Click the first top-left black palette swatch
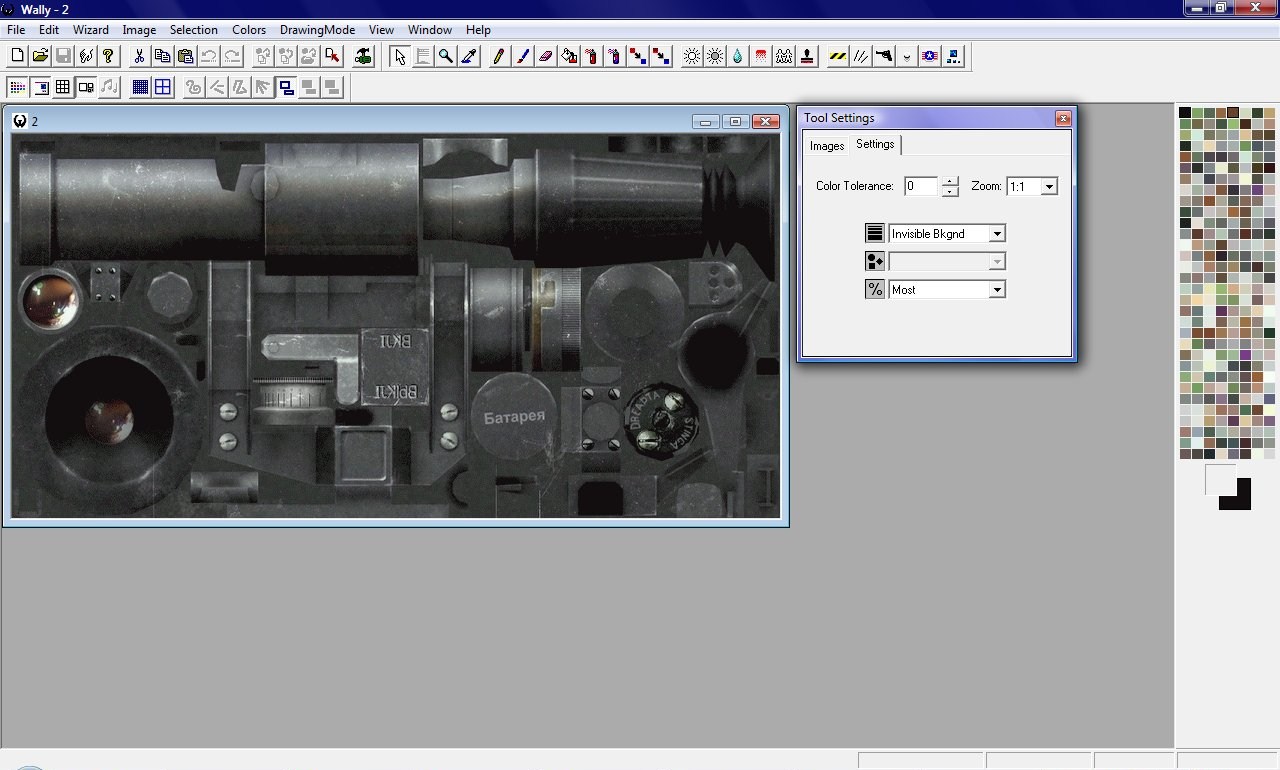The height and width of the screenshot is (770, 1280). pyautogui.click(x=1185, y=113)
